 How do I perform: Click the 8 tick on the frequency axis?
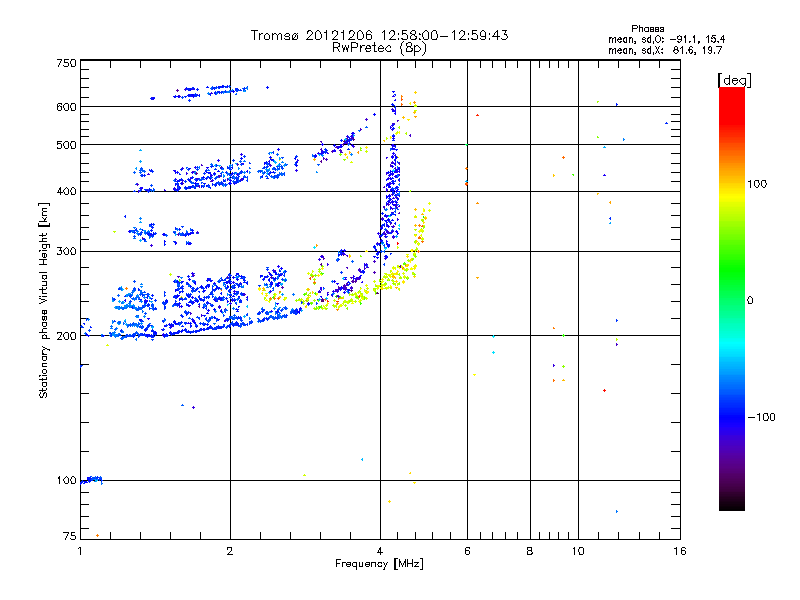point(530,551)
